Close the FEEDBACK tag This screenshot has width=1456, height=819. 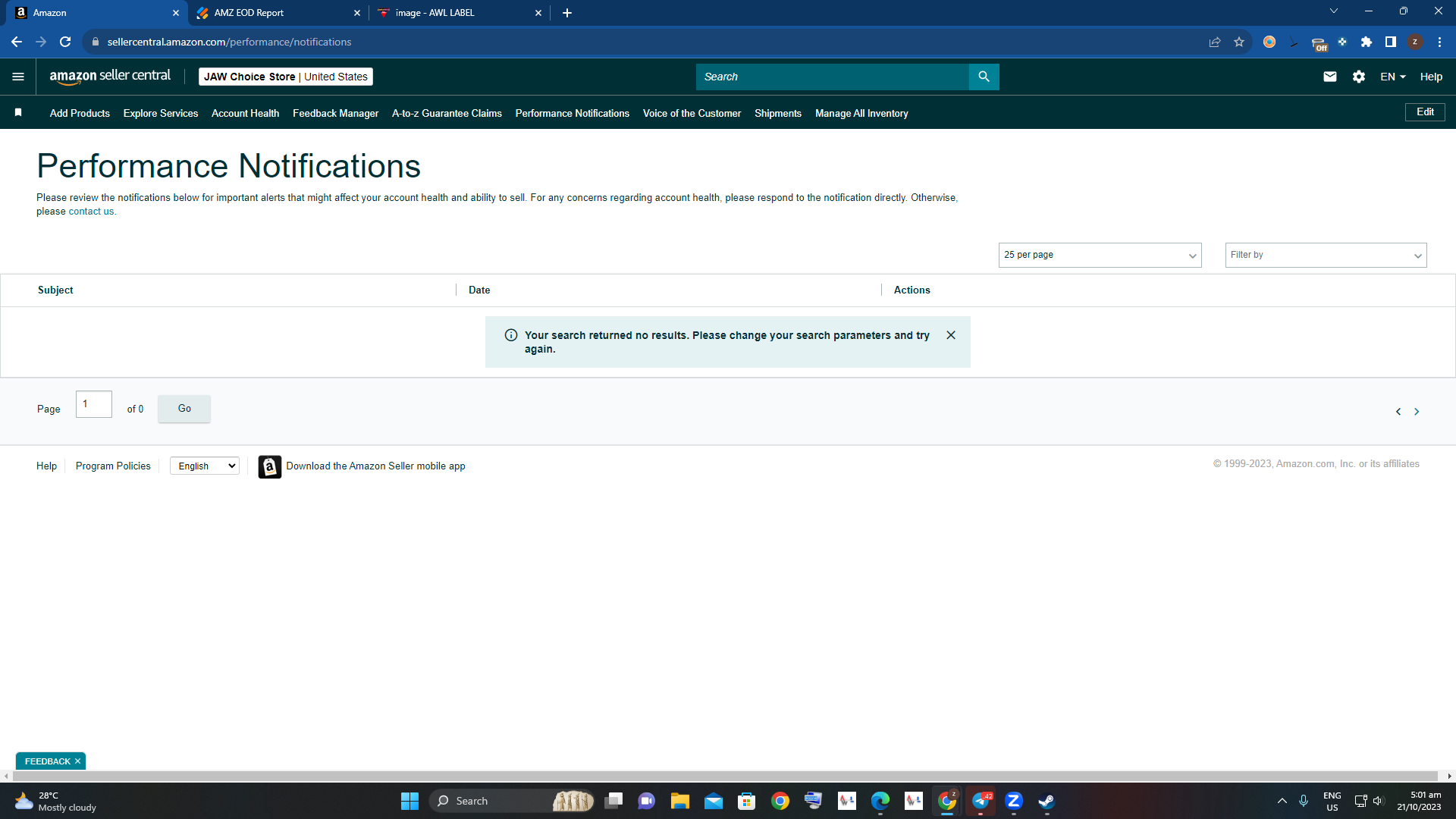(x=77, y=761)
